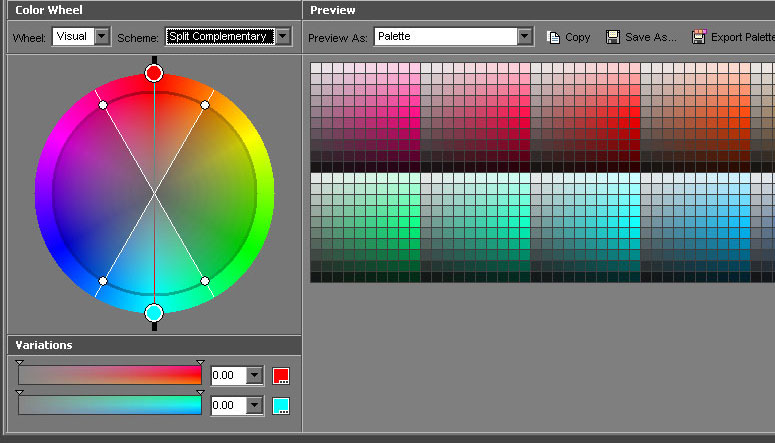
Task: Click the Preview As: label
Action: 338,38
